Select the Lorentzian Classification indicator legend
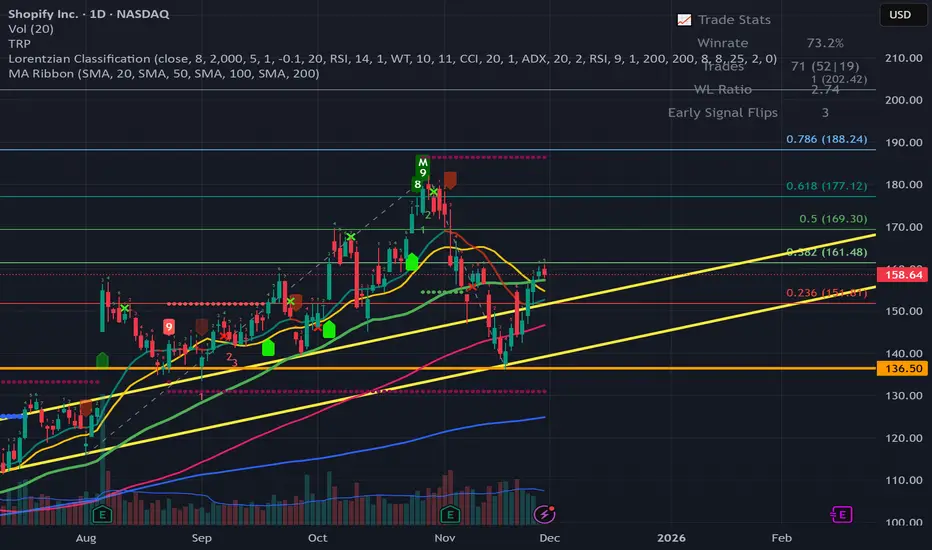Viewport: 932px width, 550px height. 392,58
